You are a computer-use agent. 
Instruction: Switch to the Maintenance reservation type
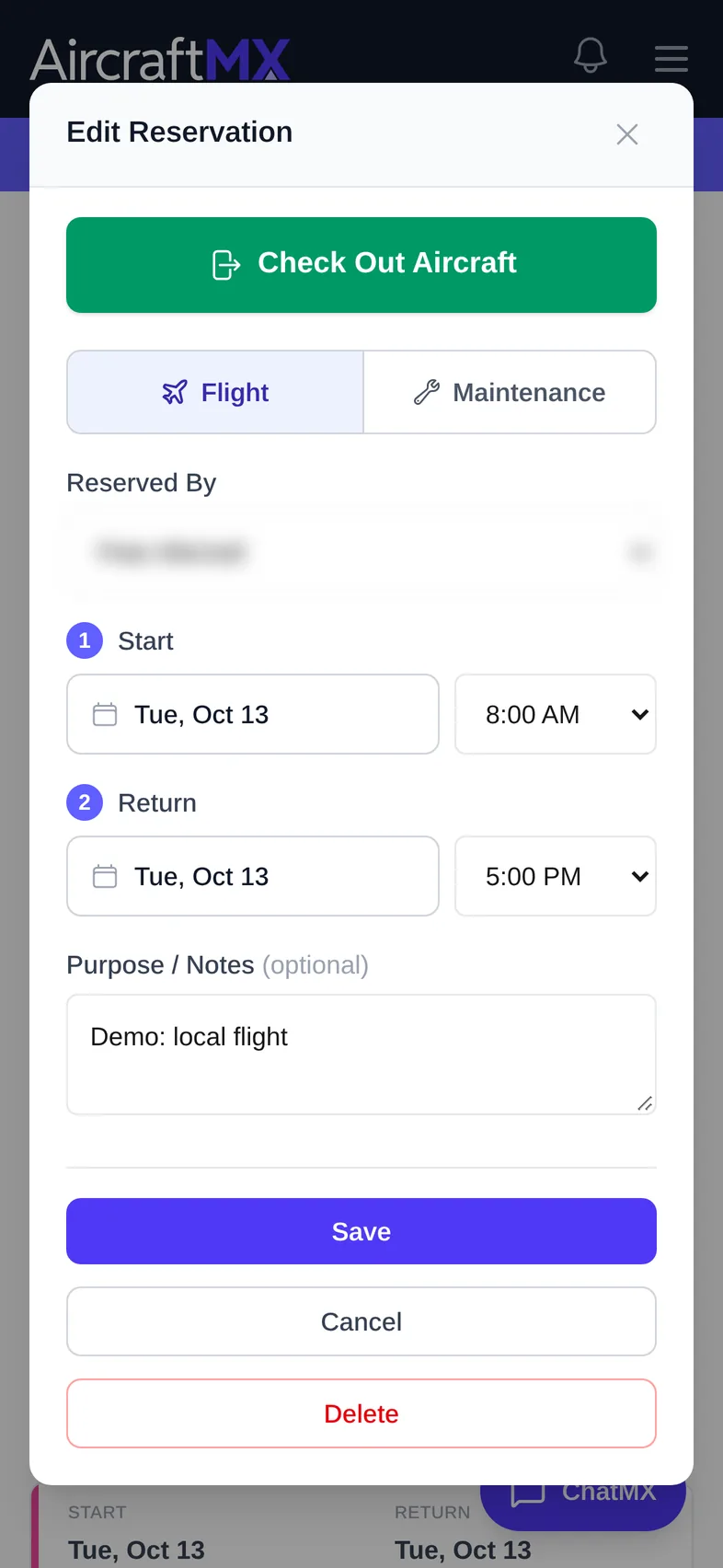(x=510, y=392)
